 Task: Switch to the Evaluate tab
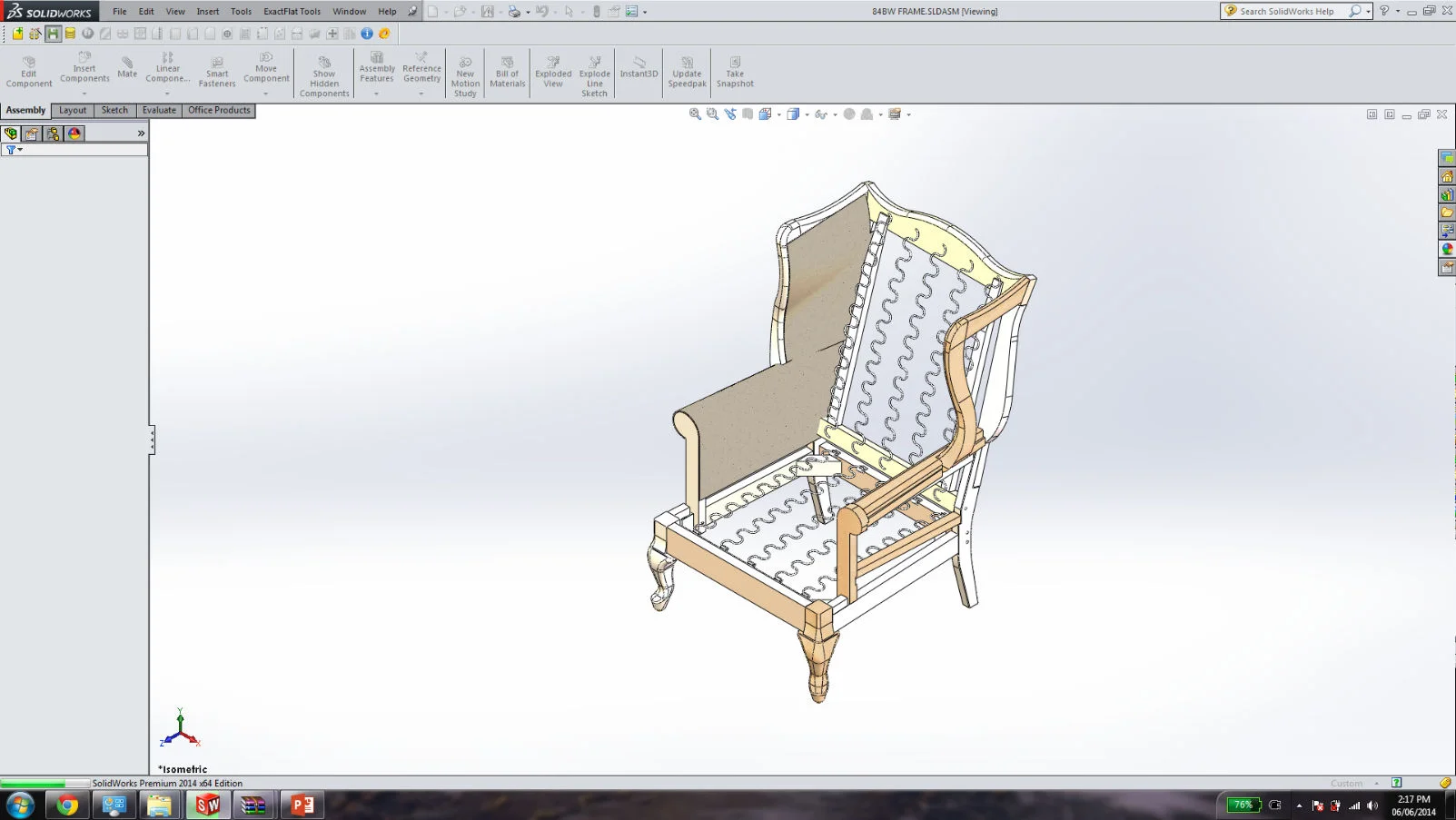(158, 110)
